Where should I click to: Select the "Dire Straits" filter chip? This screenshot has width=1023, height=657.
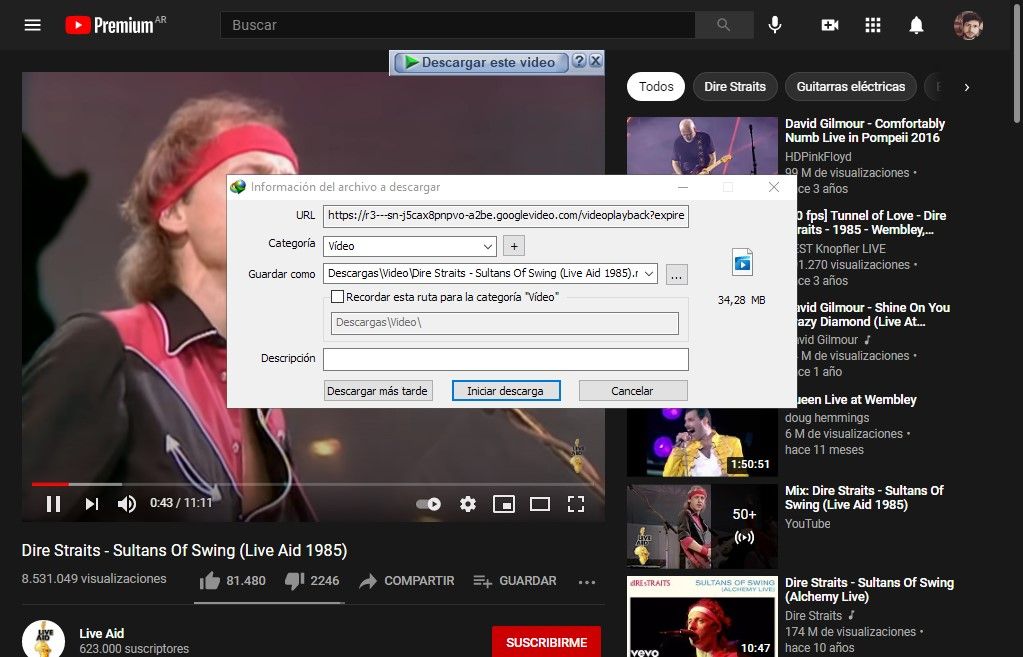734,87
